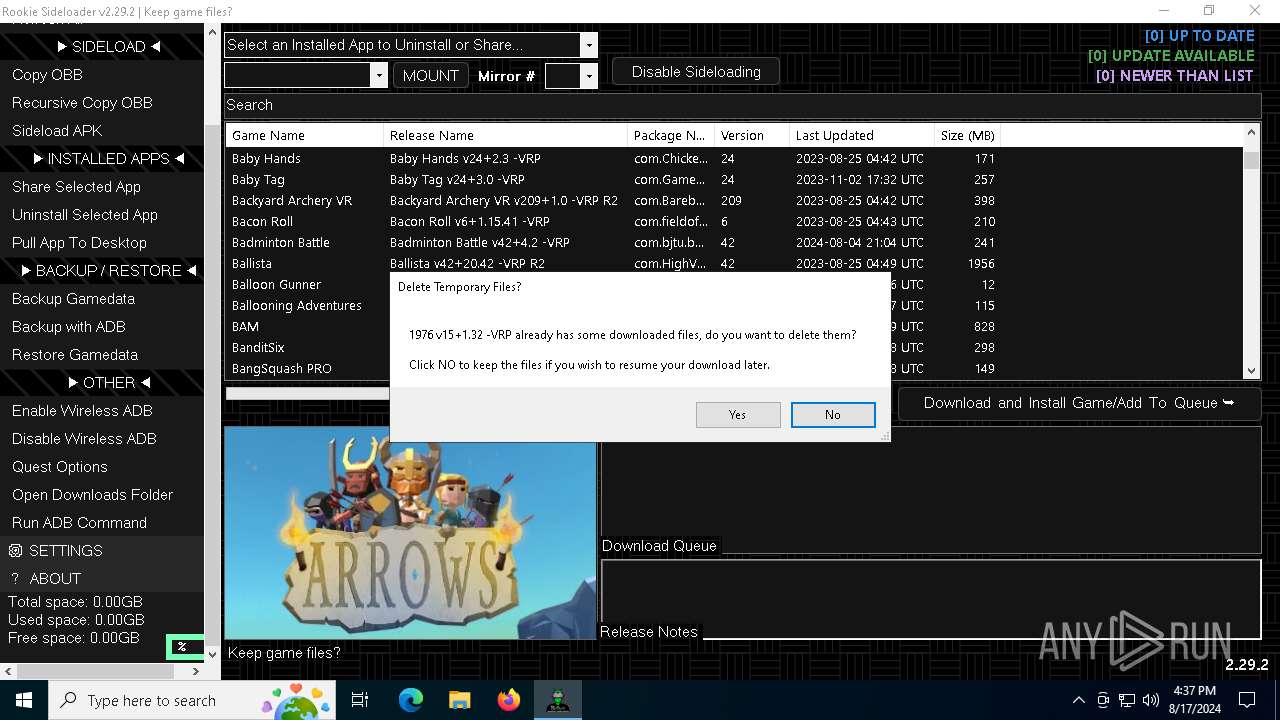Open the device selection combo box

point(305,75)
